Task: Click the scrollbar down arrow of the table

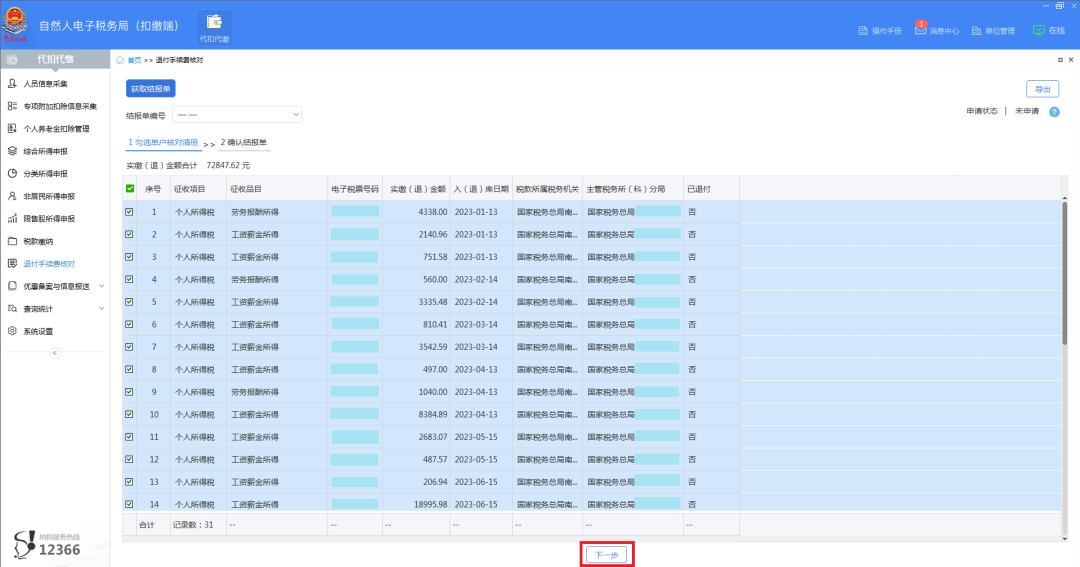Action: tap(1064, 539)
